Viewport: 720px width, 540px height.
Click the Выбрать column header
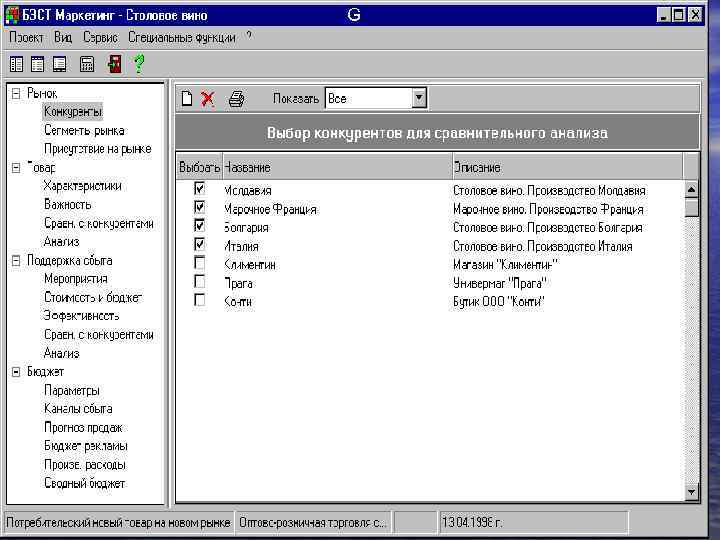coord(199,167)
